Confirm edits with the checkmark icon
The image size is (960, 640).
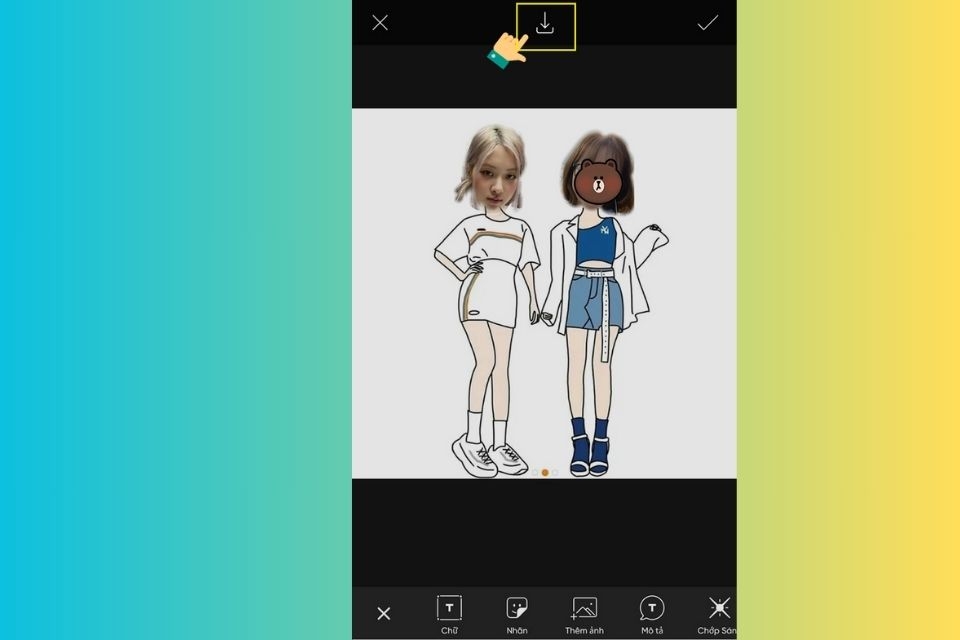(707, 23)
